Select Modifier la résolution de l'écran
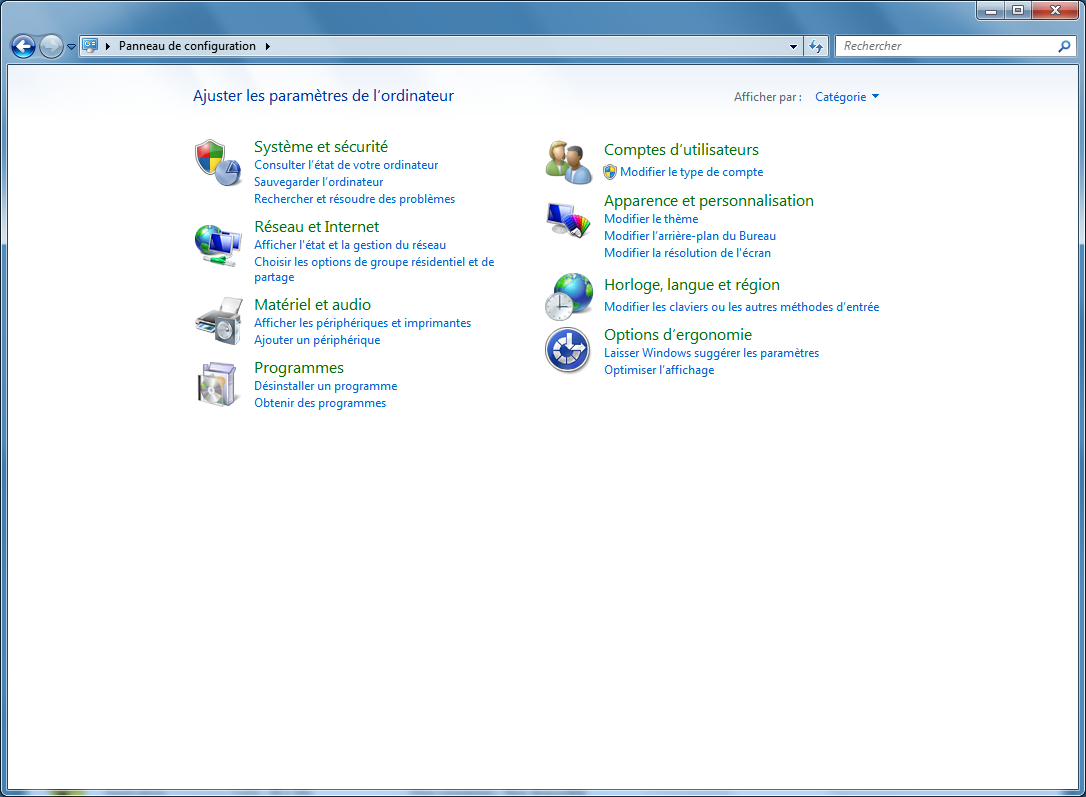This screenshot has height=797, width=1086. [687, 253]
